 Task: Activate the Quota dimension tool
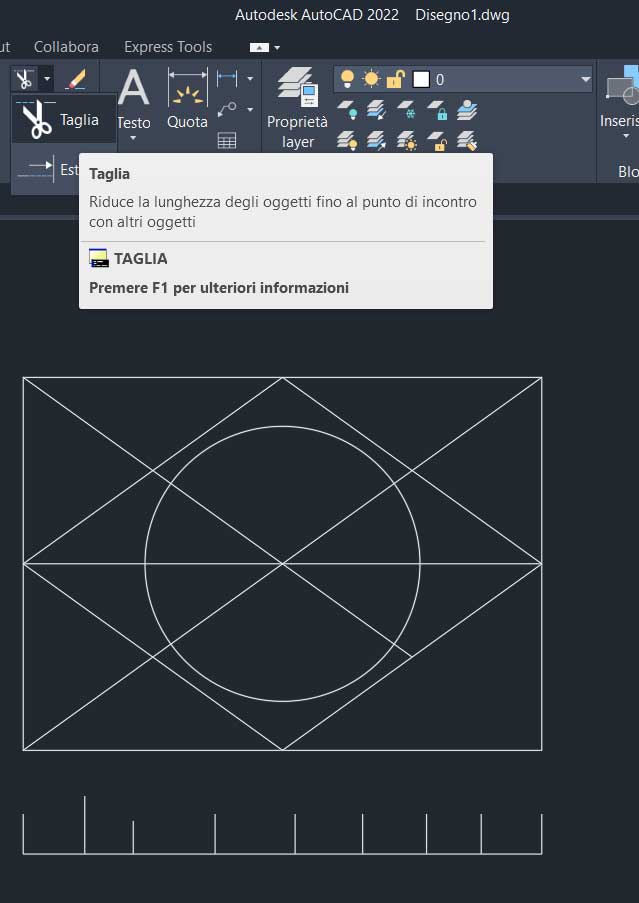click(x=187, y=98)
